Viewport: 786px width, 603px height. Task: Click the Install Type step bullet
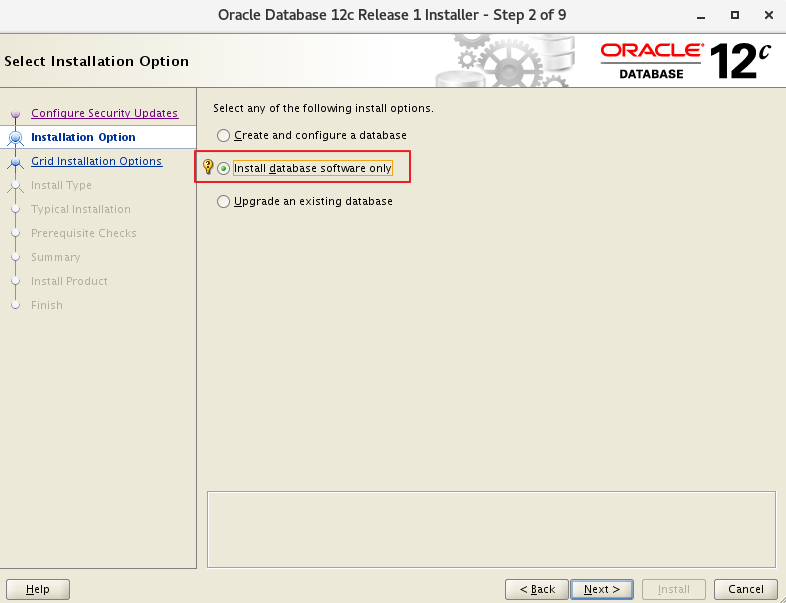16,186
